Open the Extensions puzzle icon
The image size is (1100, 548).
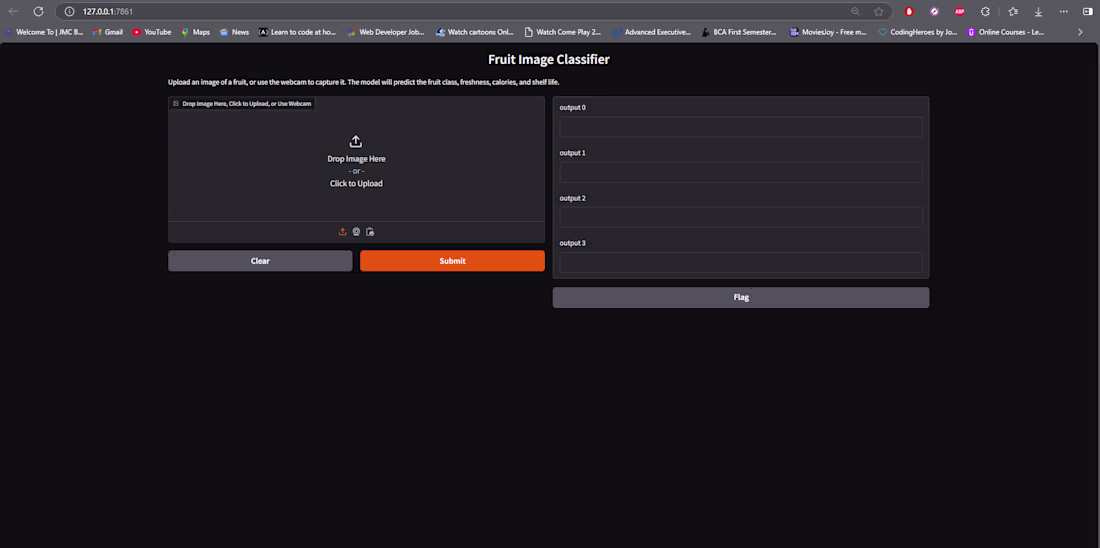tap(985, 11)
